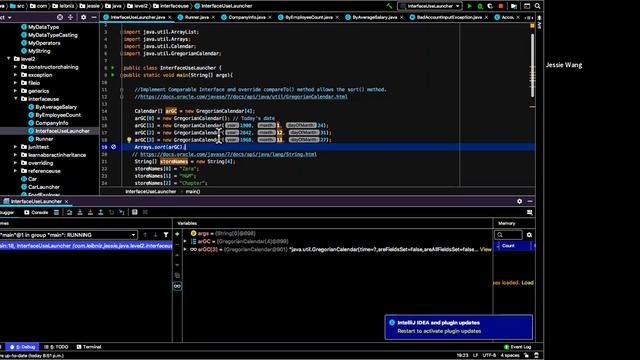Open the Project view selector dropdown arrow
Viewport: 640px width, 360px height.
(9, 18)
